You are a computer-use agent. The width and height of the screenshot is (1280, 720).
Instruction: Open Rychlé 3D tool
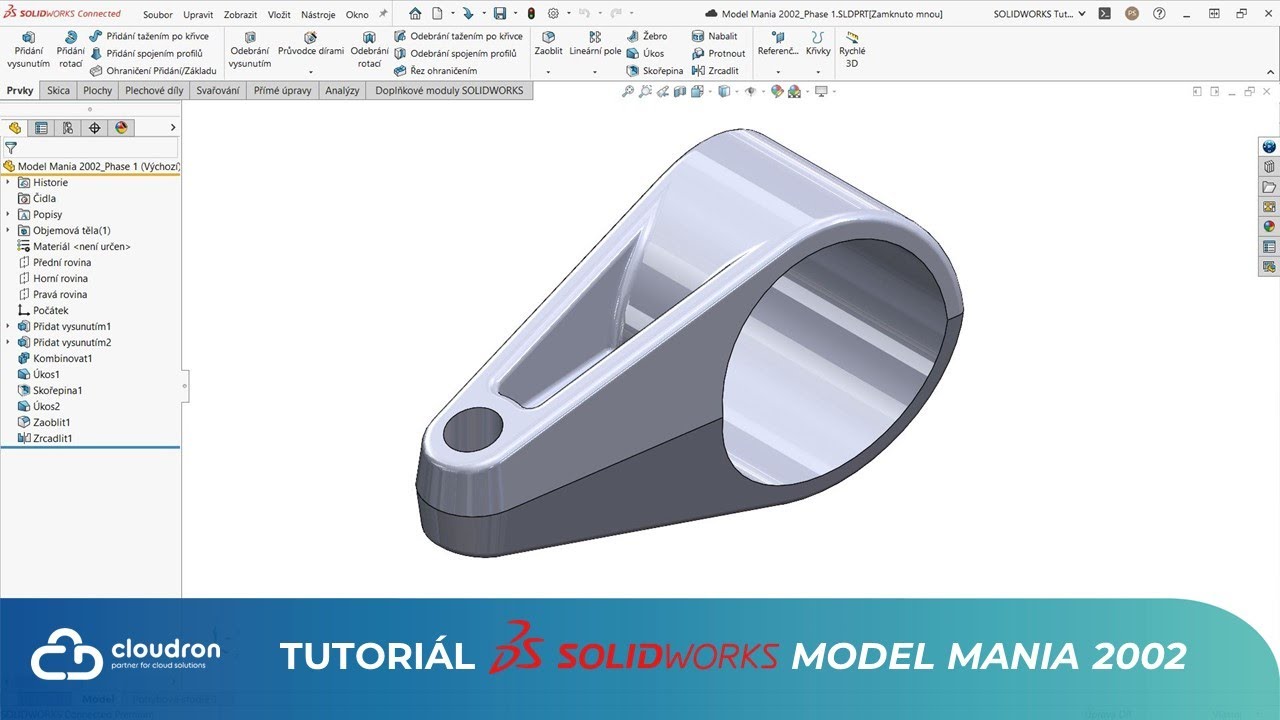(852, 50)
